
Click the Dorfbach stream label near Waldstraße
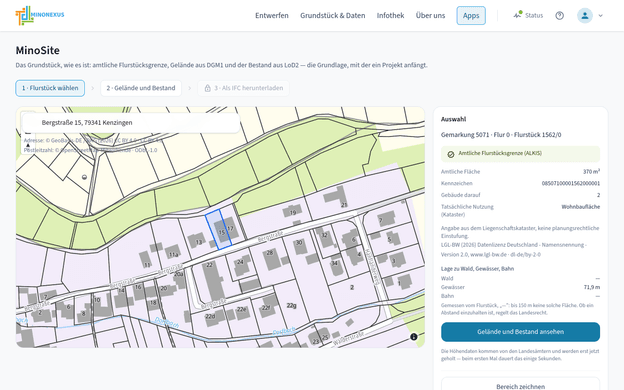tap(284, 331)
